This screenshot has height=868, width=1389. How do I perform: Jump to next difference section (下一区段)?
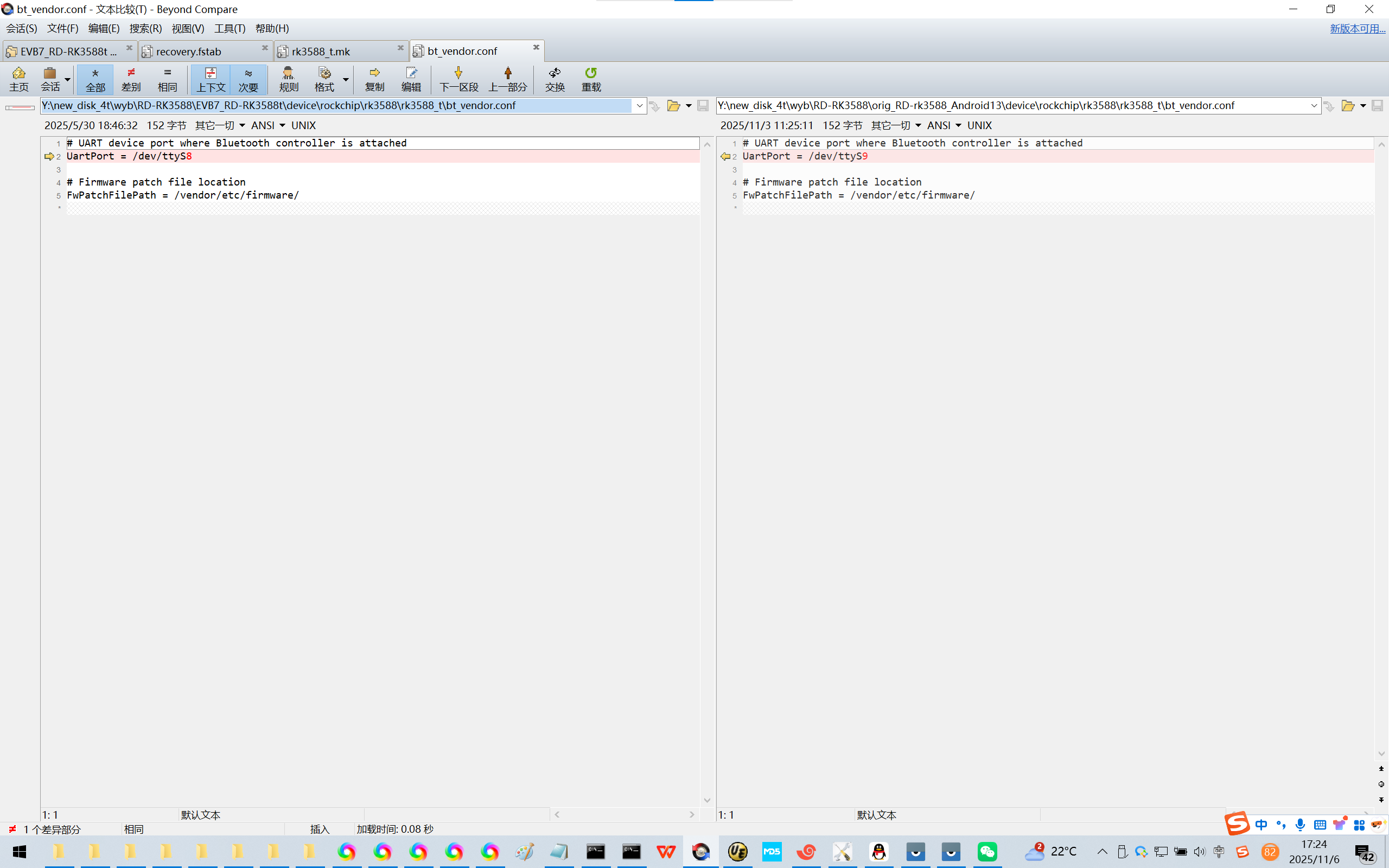458,79
